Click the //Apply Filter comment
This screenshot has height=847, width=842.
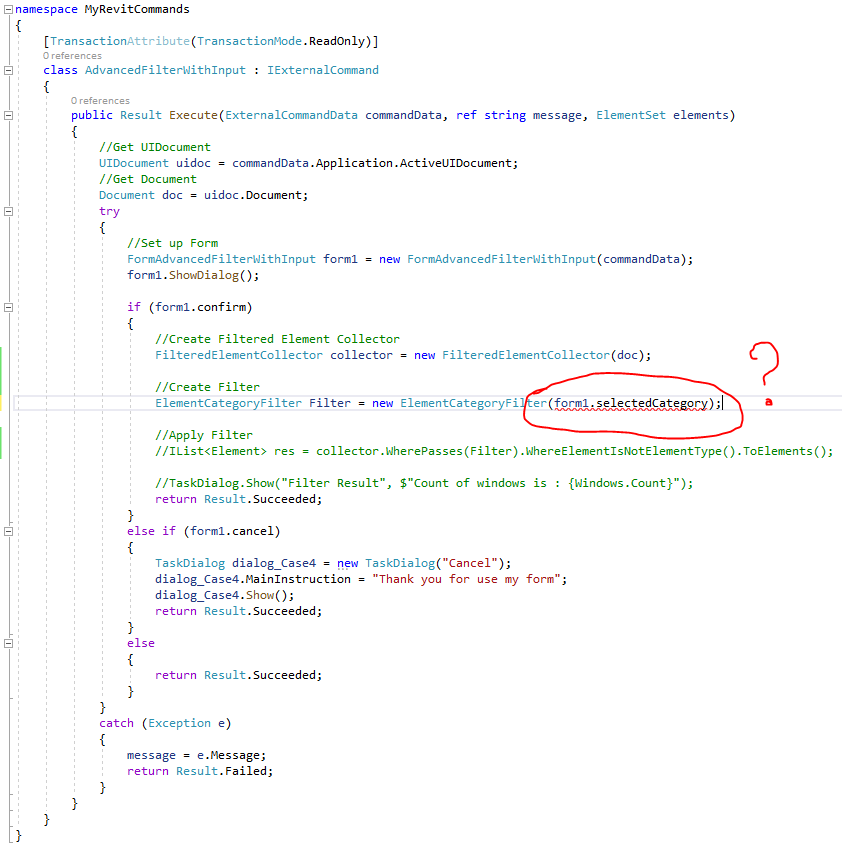coord(204,435)
